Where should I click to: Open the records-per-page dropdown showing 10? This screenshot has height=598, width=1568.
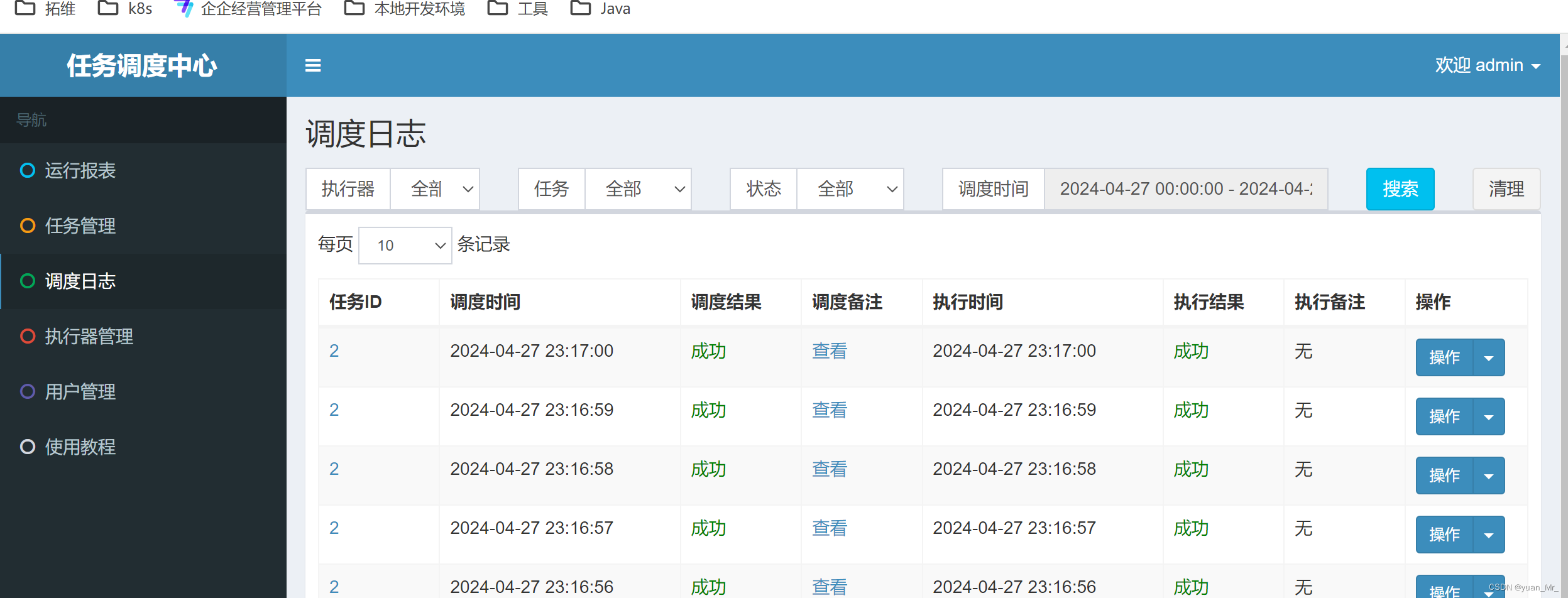405,245
